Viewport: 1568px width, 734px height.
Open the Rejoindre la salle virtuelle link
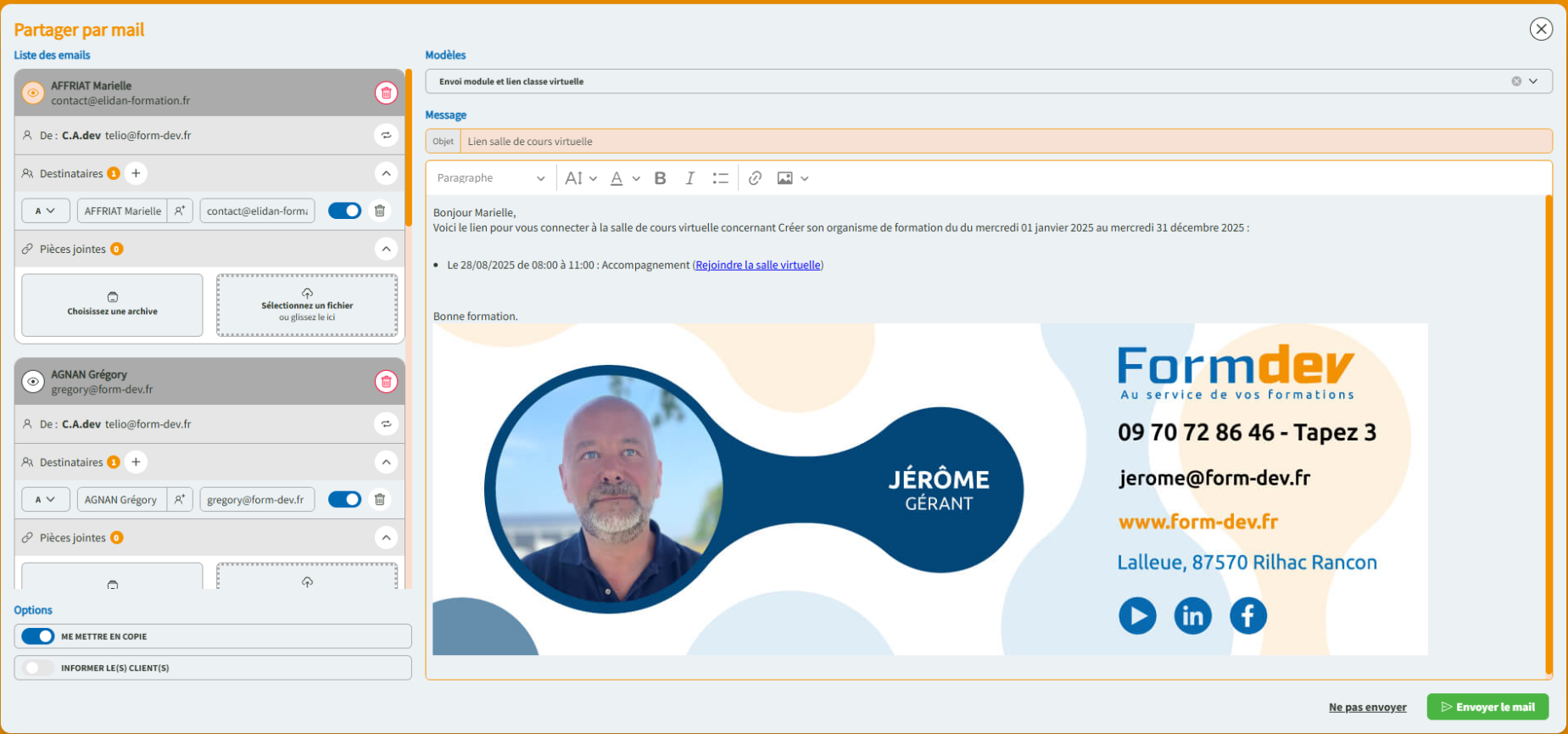click(757, 265)
